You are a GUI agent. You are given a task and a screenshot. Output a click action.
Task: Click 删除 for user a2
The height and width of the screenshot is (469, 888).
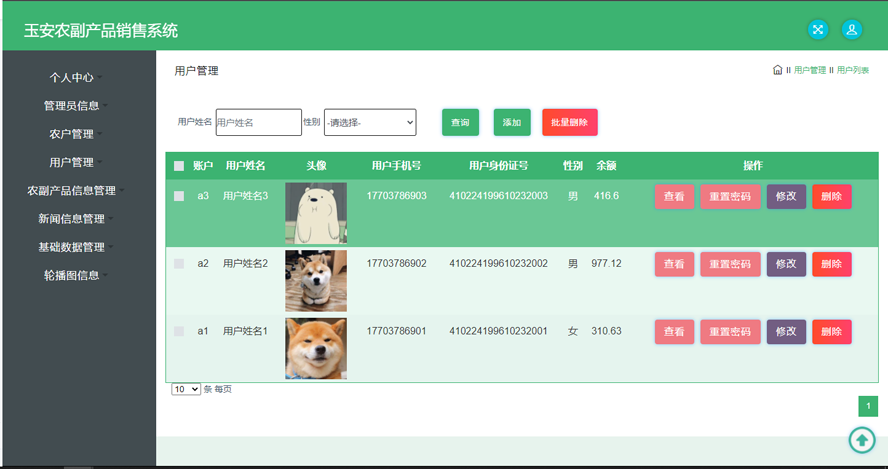click(x=832, y=264)
